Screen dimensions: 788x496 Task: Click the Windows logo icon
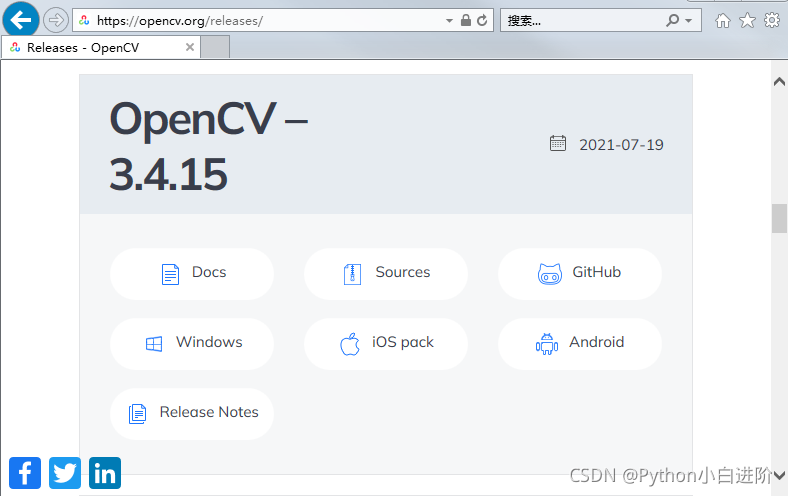coord(154,344)
